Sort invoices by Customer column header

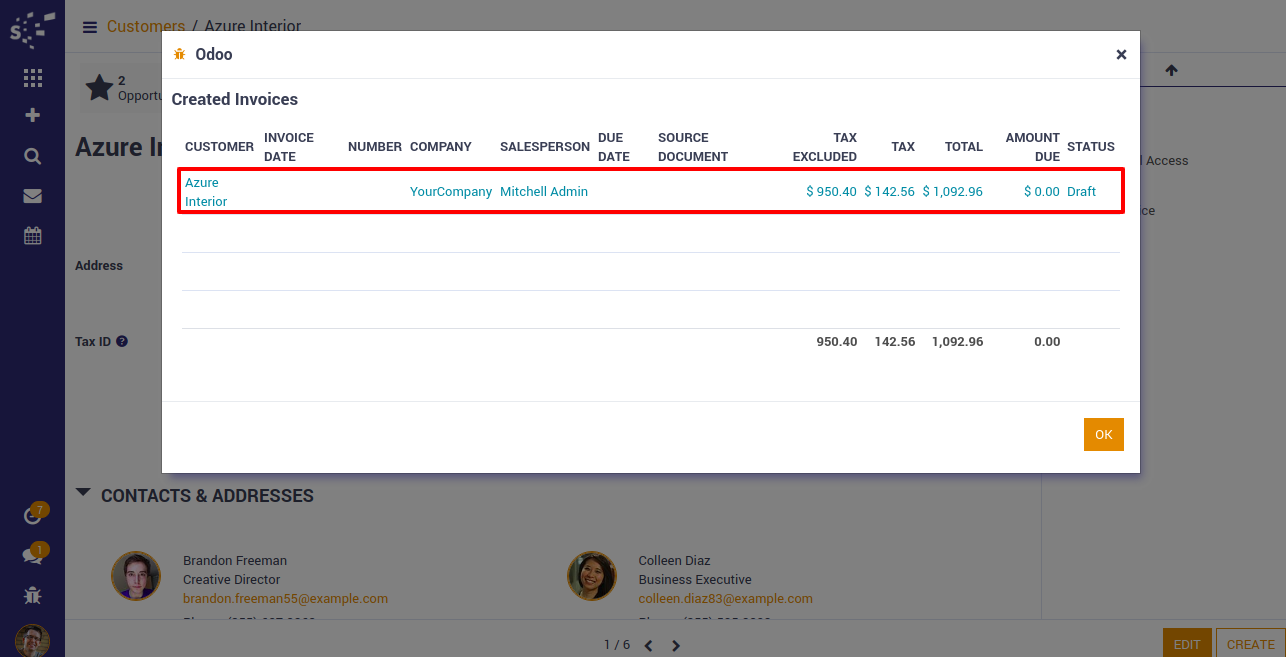(219, 147)
